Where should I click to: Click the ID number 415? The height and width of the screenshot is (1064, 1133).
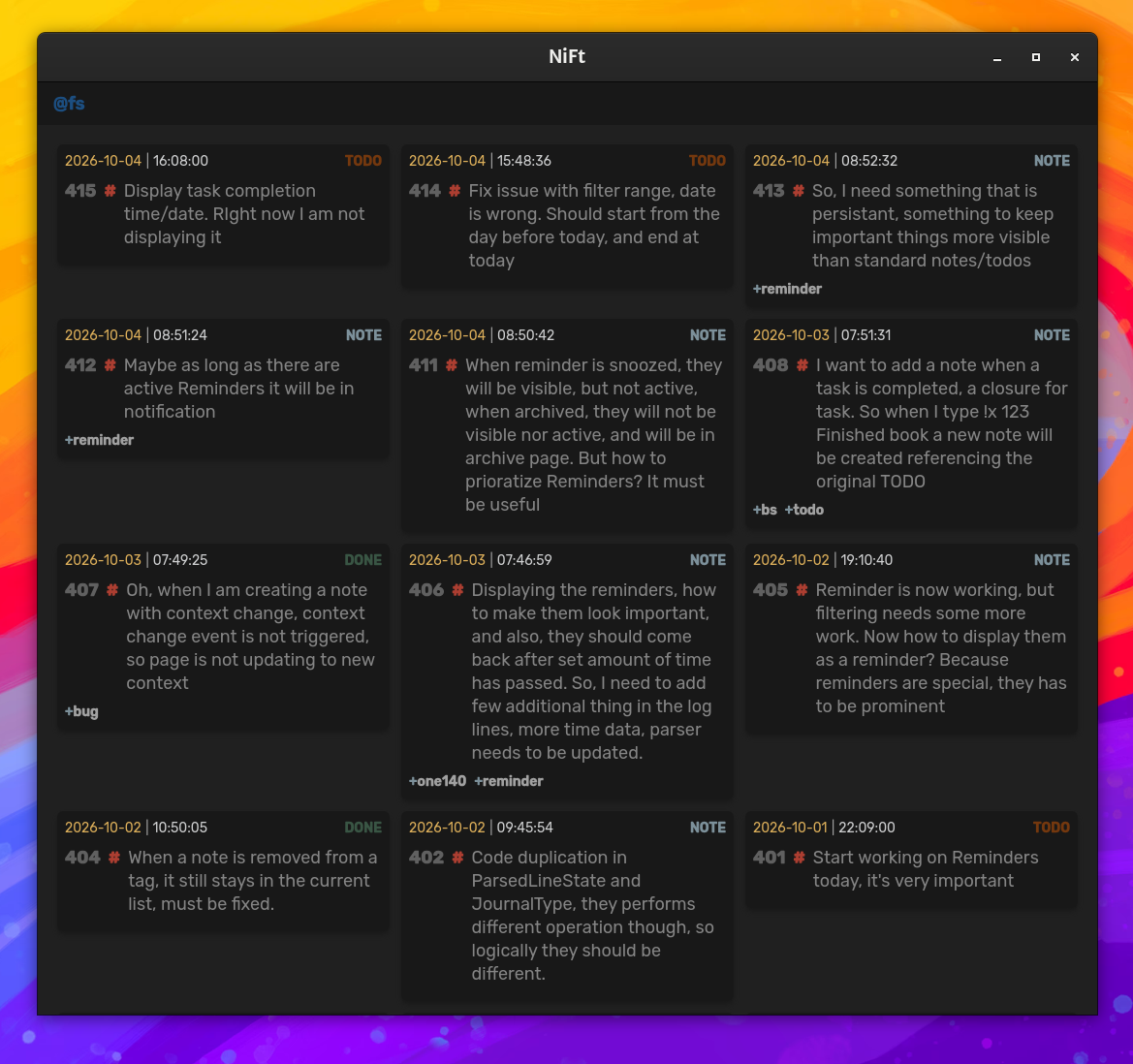(x=80, y=191)
